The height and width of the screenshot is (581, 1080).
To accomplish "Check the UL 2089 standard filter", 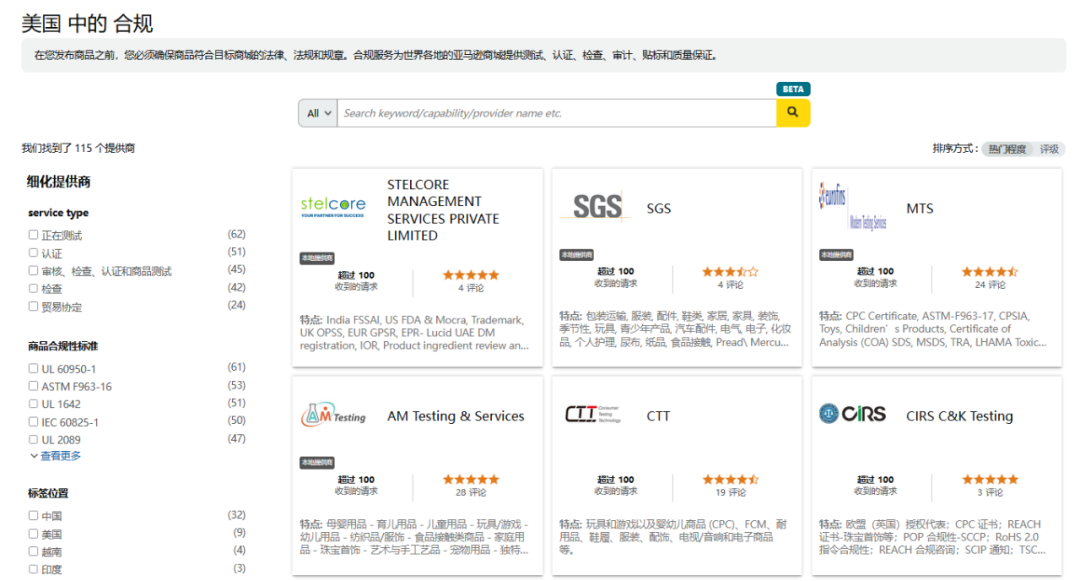I will point(33,439).
